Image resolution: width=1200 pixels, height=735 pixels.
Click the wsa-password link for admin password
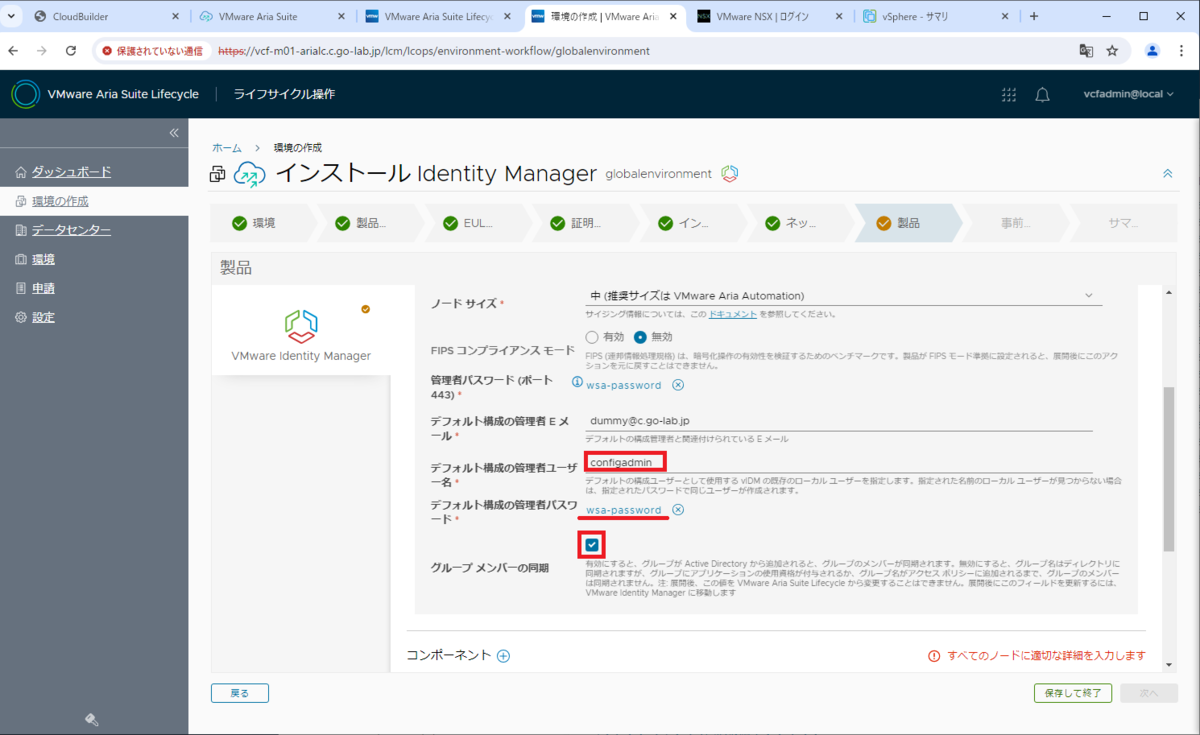coord(624,385)
